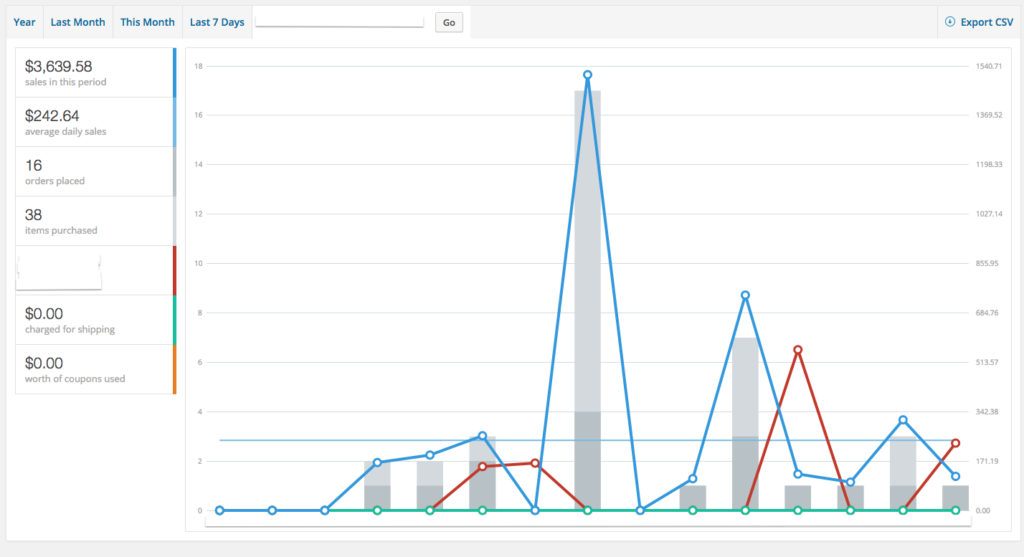Click the highest blue sales peak data point
This screenshot has height=557, width=1024.
pyautogui.click(x=588, y=74)
